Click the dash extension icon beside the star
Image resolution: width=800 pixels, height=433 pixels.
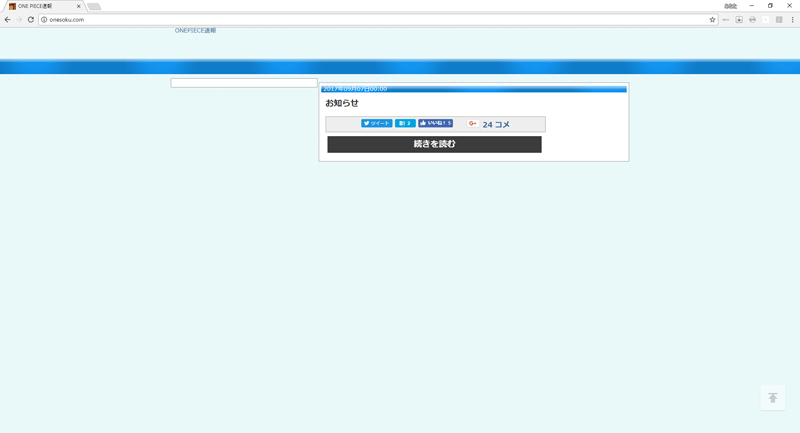point(726,19)
